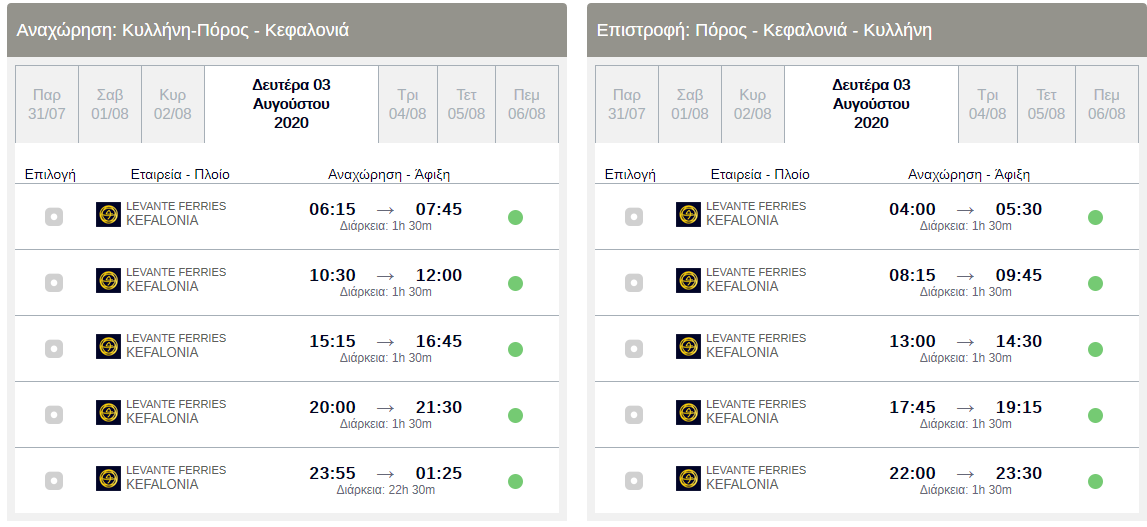Switch return date to Πεμ 06/08
Image resolution: width=1147 pixels, height=527 pixels.
(x=1106, y=104)
